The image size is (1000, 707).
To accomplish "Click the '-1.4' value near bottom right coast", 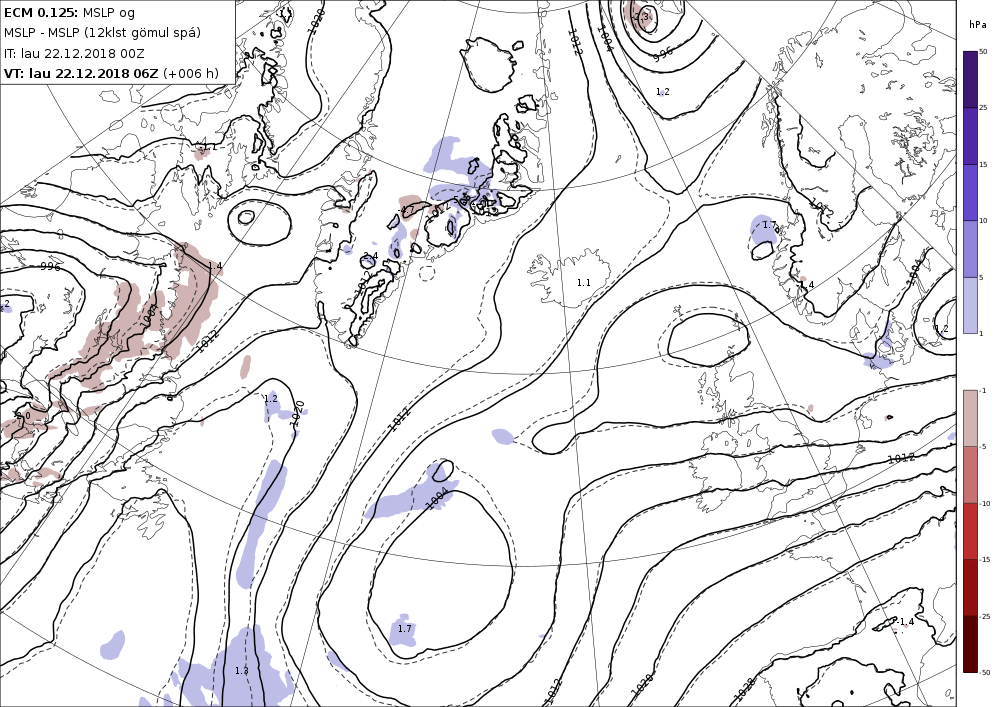I will (x=906, y=622).
